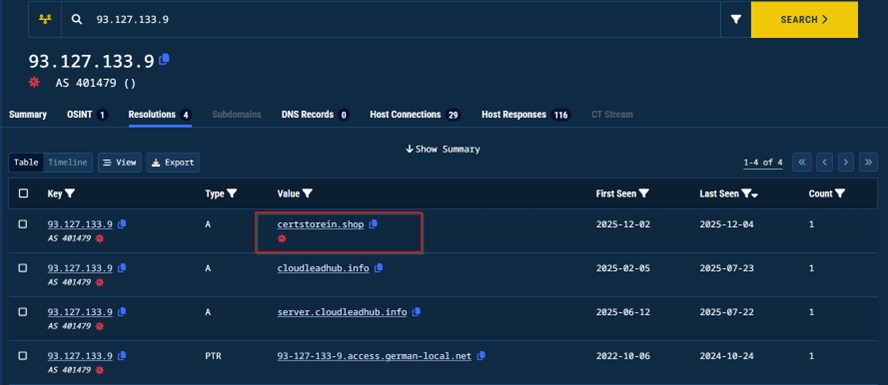Check the cloudleadhub.info row checkbox
This screenshot has width=888, height=385.
[x=23, y=268]
